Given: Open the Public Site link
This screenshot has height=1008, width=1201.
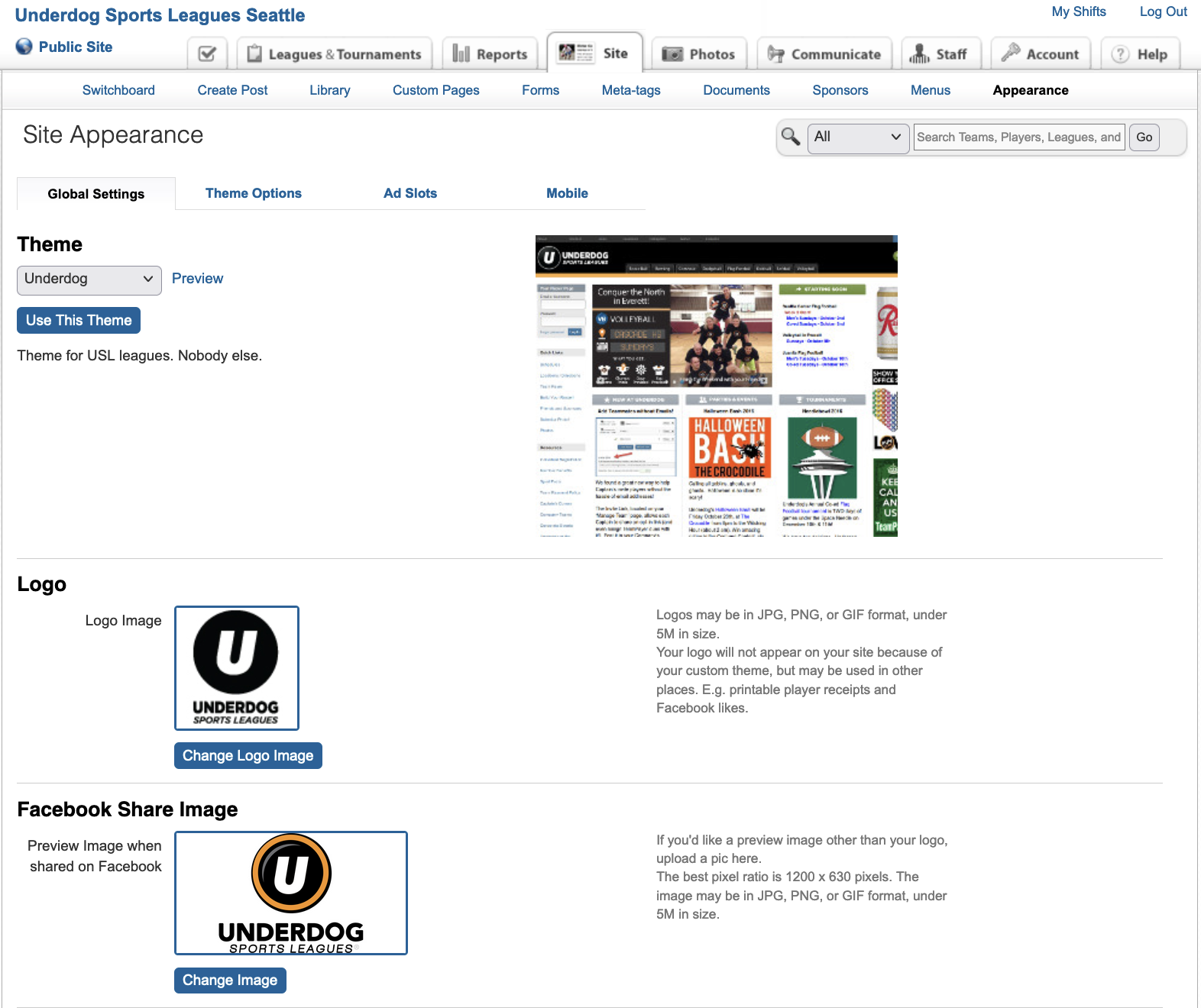Looking at the screenshot, I should [x=76, y=47].
